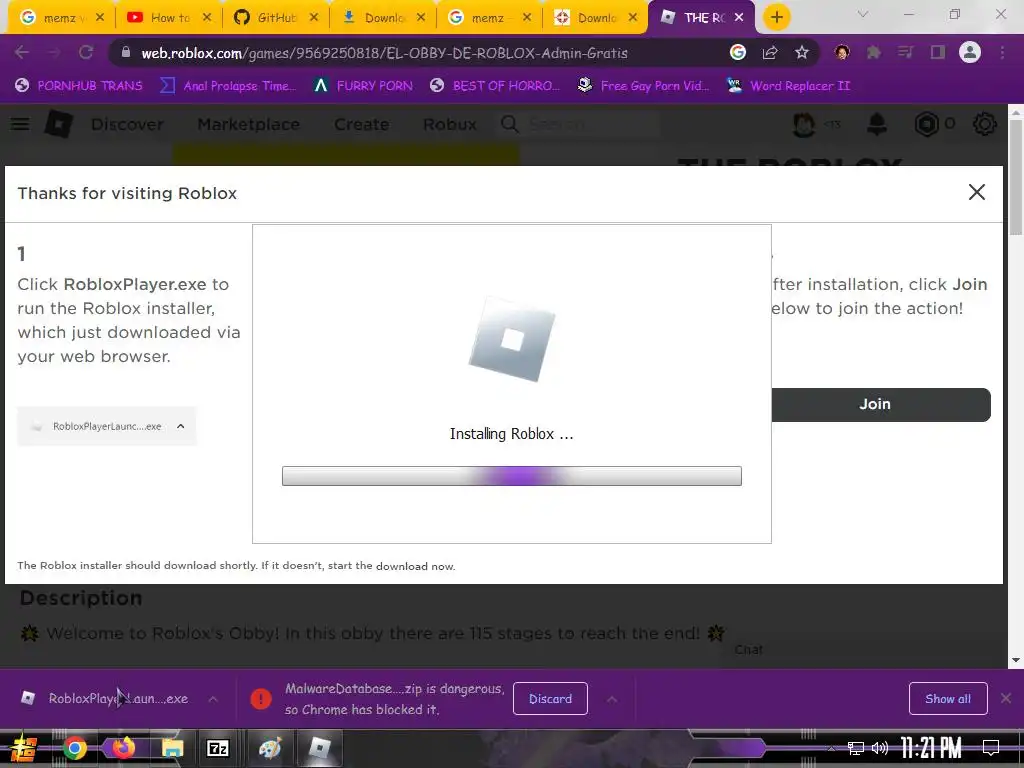
Task: Click the Roblox installer taskbar icon
Action: click(319, 748)
